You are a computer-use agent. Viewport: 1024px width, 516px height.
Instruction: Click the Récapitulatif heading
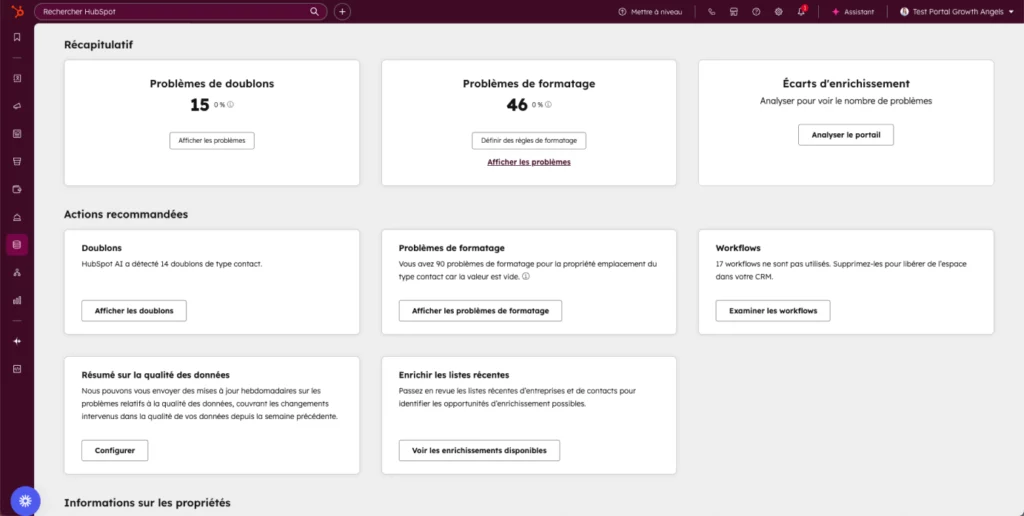point(99,44)
